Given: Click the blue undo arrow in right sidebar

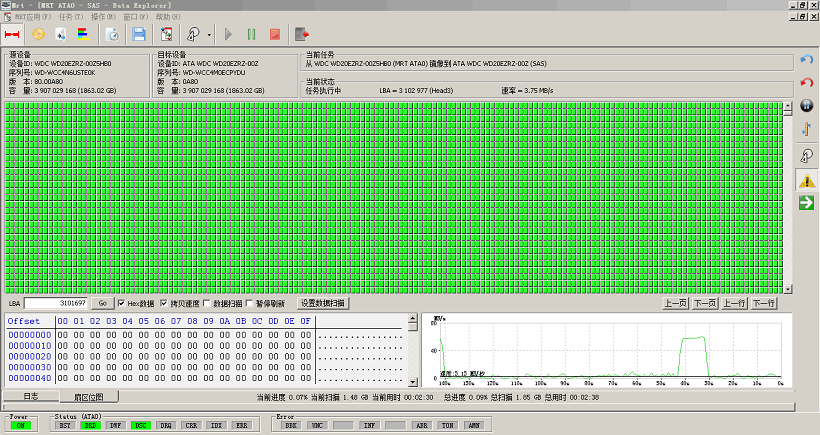Looking at the screenshot, I should point(806,60).
